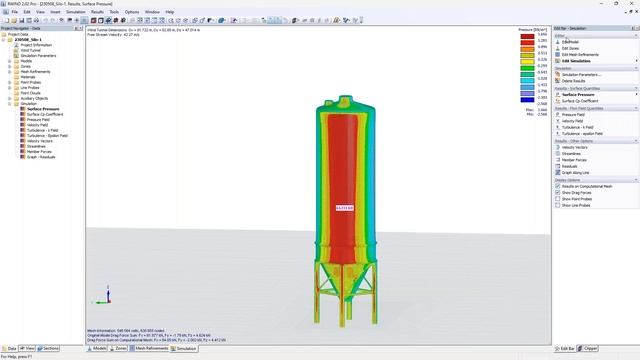This screenshot has width=640, height=360.
Task: Click the Residuals icon in Edit Bar
Action: [558, 167]
